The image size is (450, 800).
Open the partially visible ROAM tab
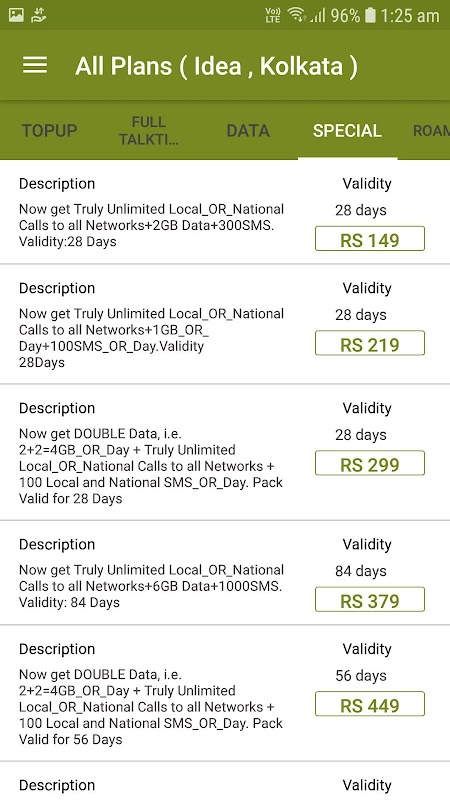[431, 131]
